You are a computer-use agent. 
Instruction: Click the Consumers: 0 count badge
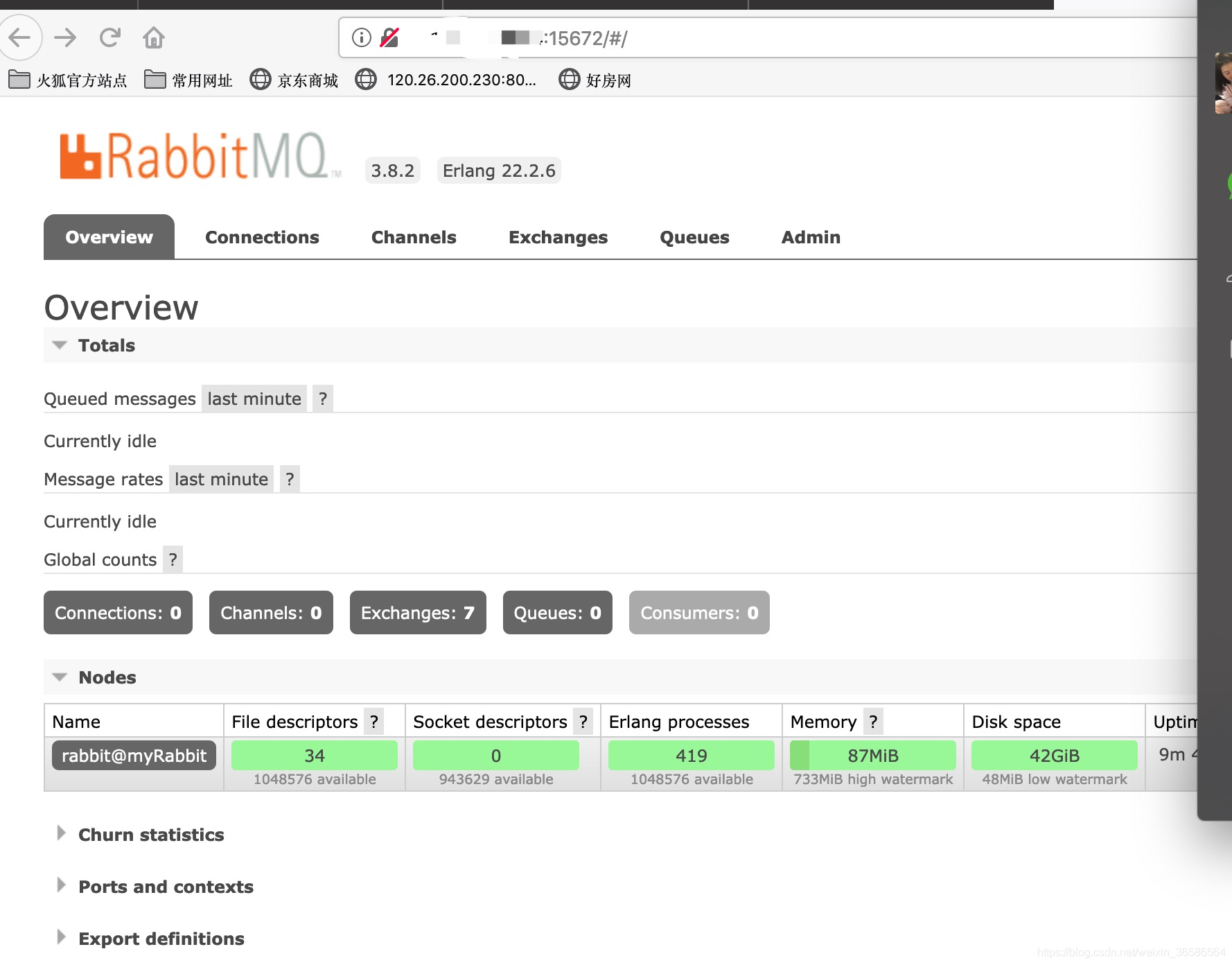pos(699,613)
